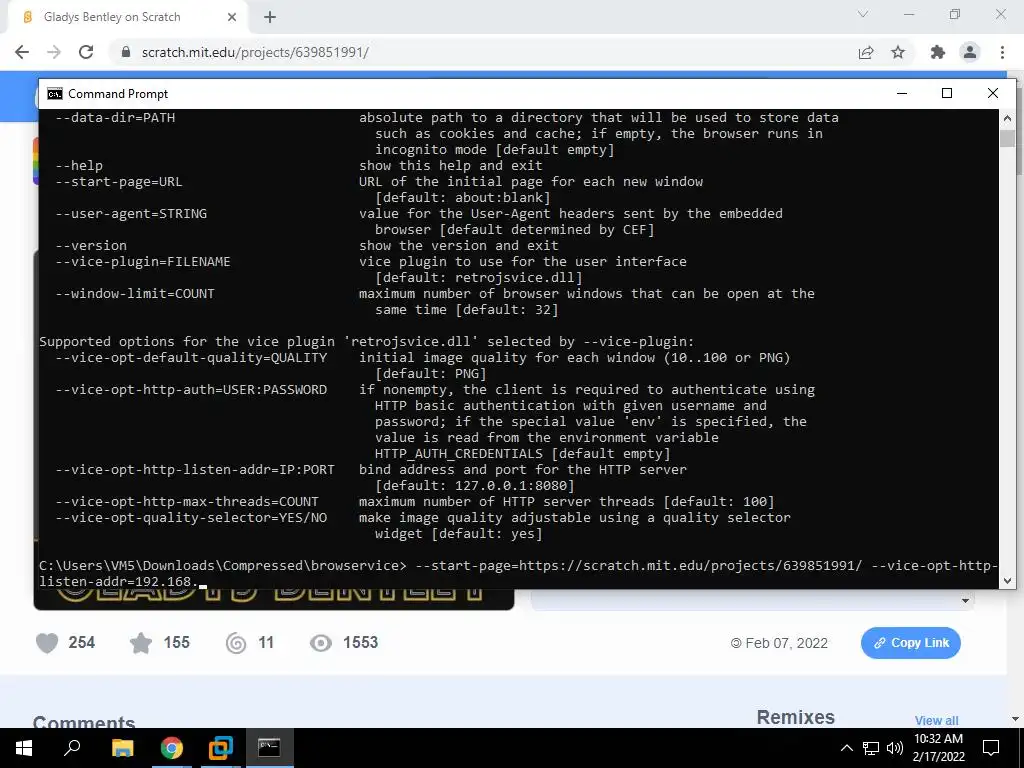Click the '--window-limit=COUNT' option text
This screenshot has width=1024, height=768.
click(x=135, y=293)
